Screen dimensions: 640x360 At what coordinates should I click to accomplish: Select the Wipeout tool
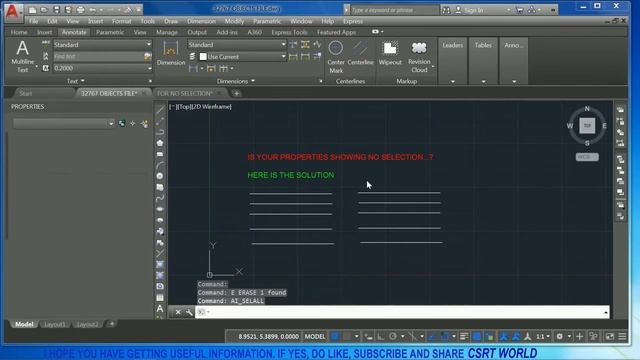390,53
